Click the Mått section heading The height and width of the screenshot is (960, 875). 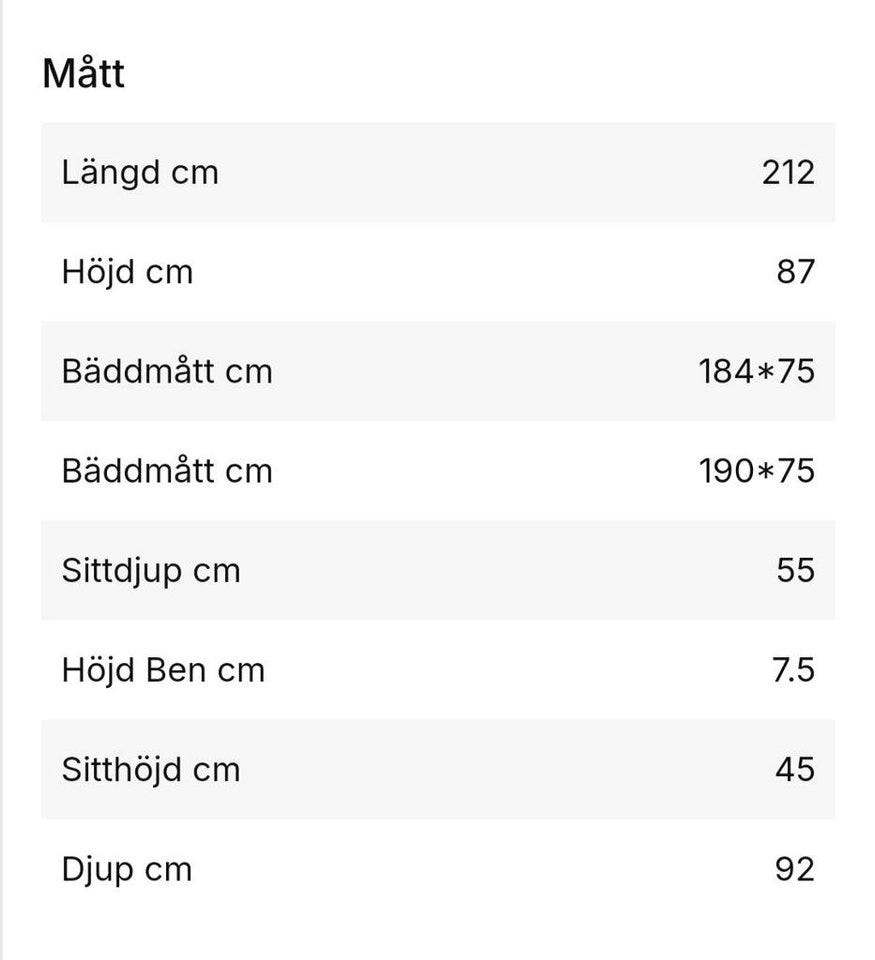[x=83, y=74]
